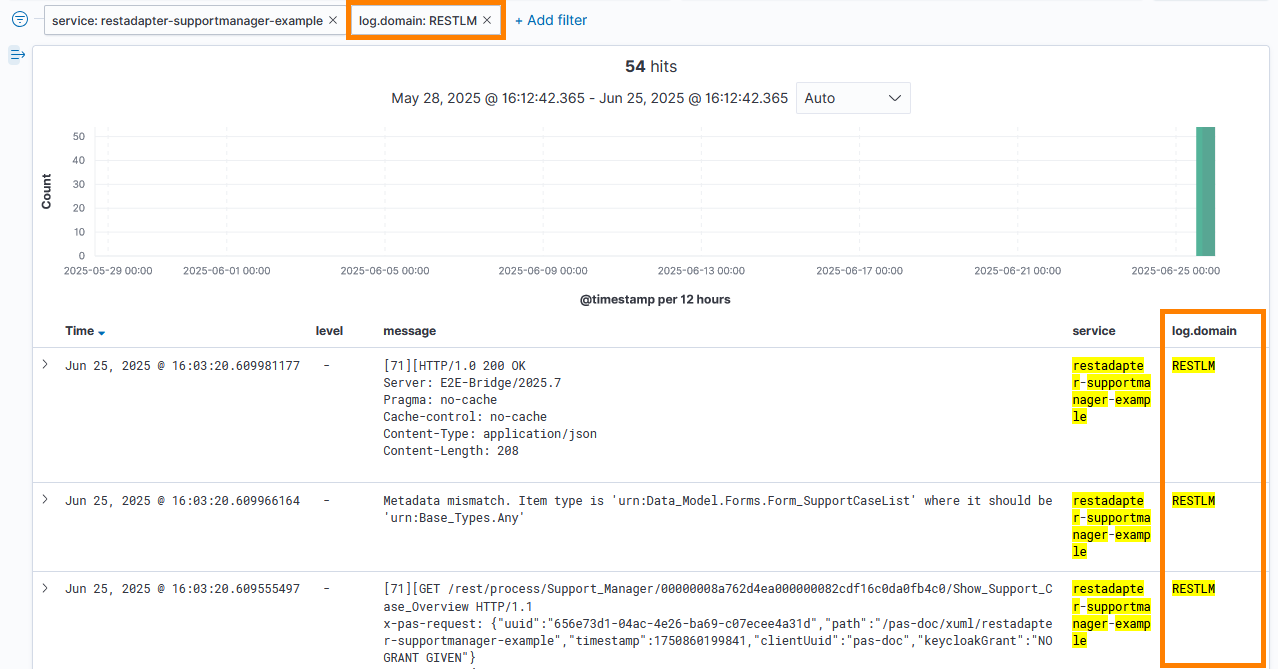Viewport: 1278px width, 669px height.
Task: Click the log.domain column header
Action: point(1204,331)
